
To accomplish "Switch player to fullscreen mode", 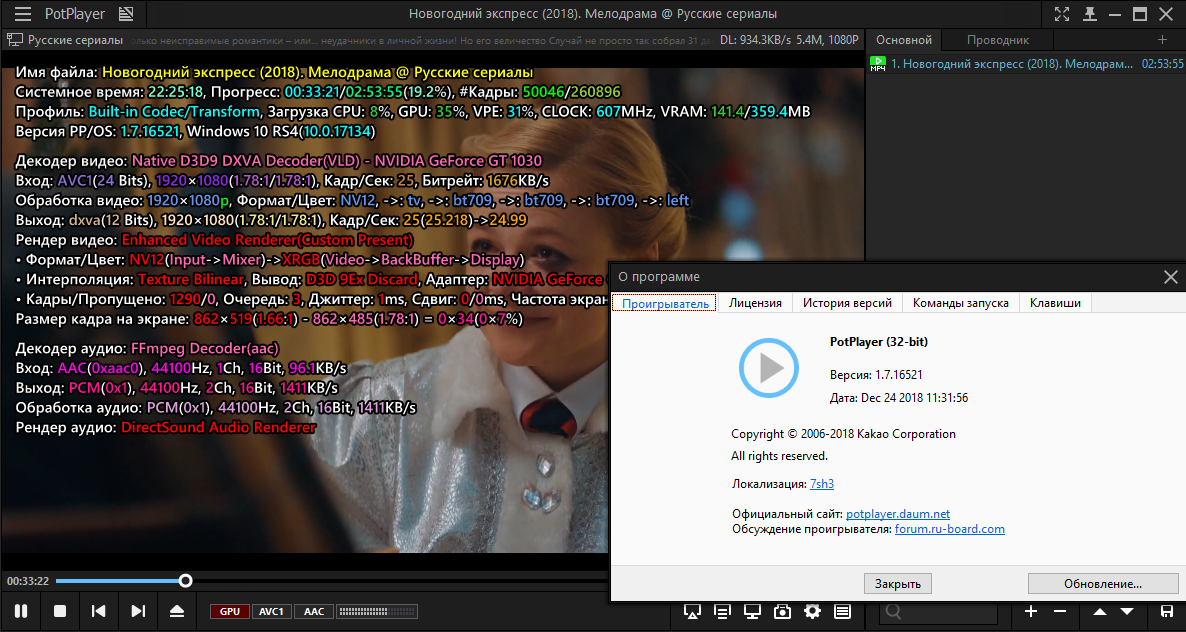I will click(x=1062, y=14).
